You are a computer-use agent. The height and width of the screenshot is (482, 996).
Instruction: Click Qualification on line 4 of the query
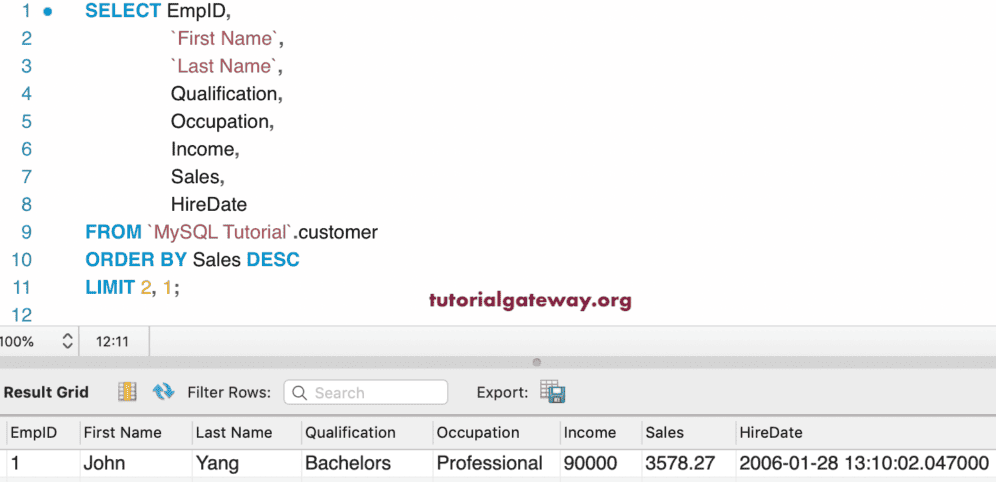226,94
